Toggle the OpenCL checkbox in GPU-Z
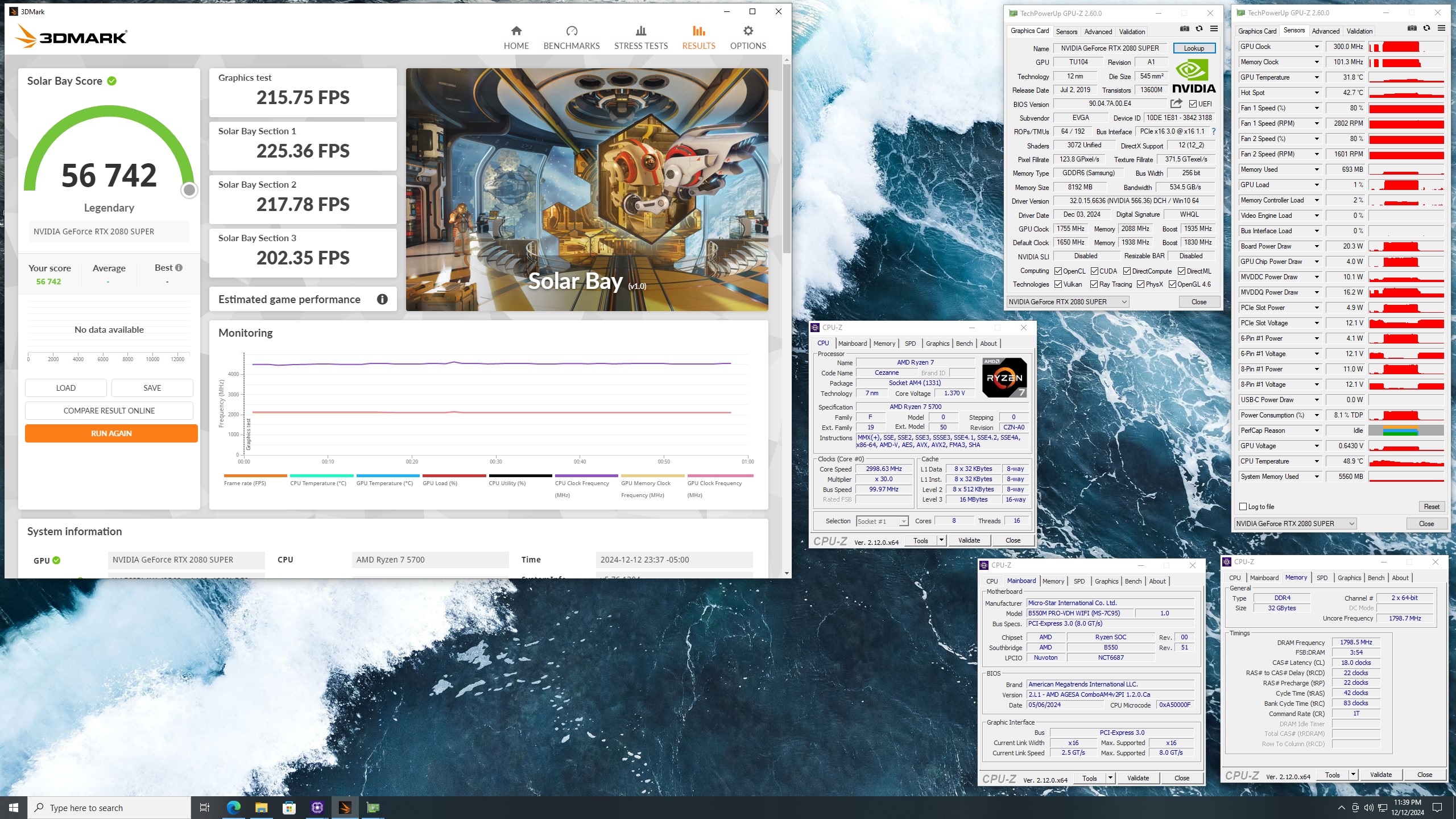Screen dimensions: 1456x819 (1058, 271)
